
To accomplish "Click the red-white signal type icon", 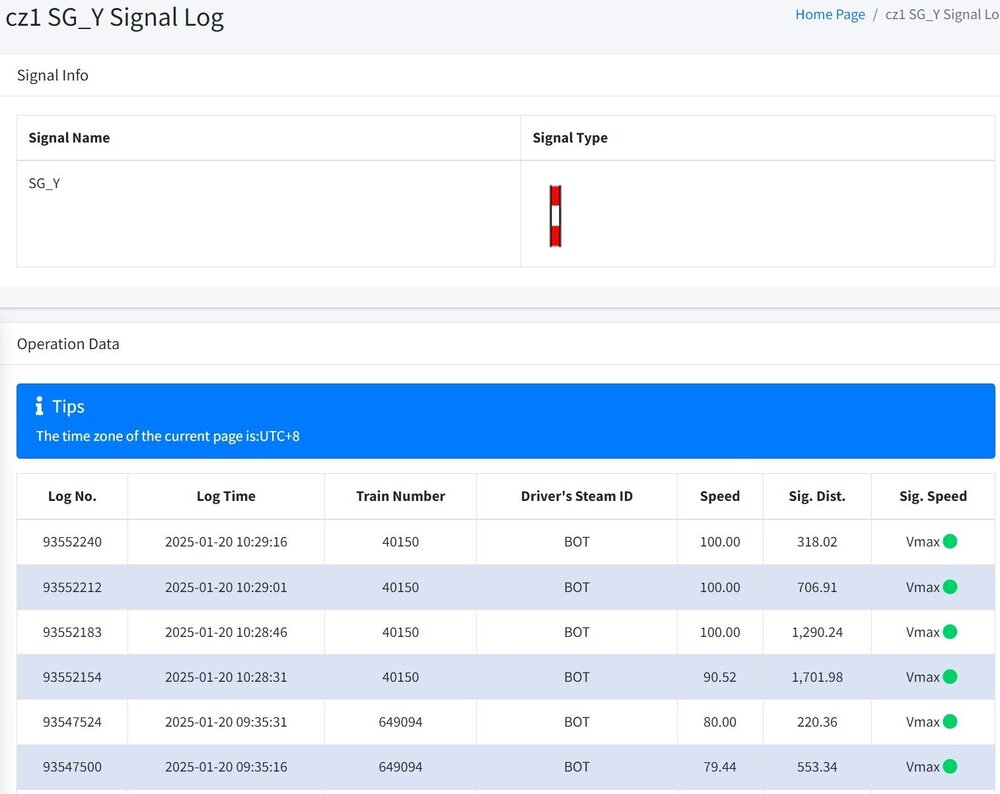I will [x=555, y=215].
